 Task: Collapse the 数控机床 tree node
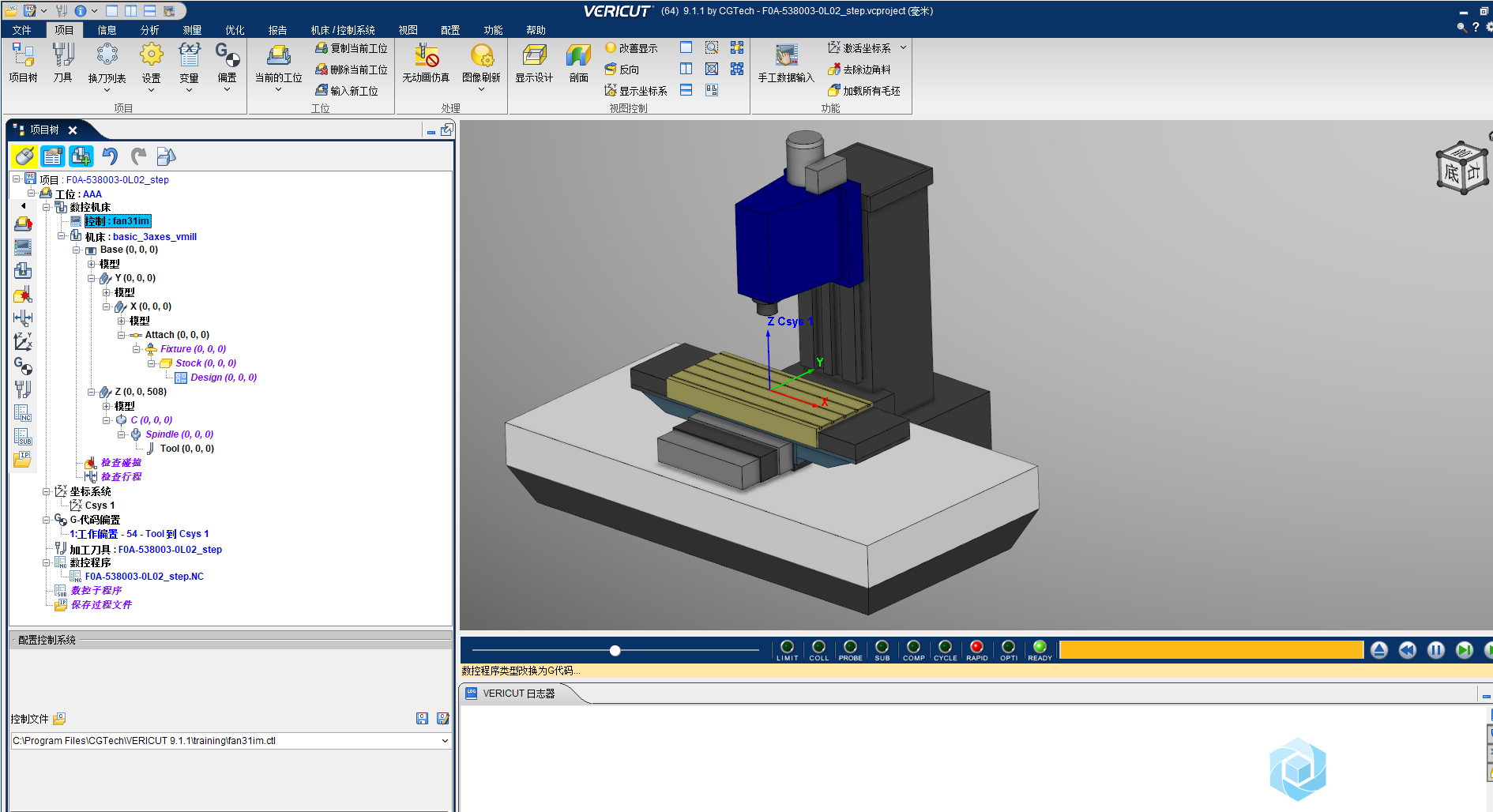click(47, 207)
